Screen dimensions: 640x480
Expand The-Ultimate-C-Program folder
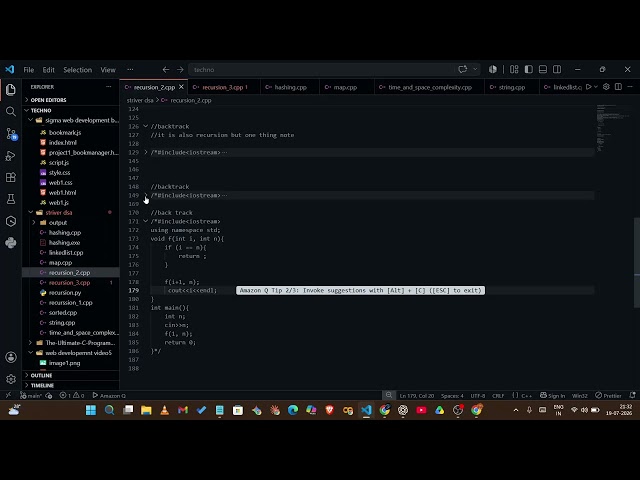pyautogui.click(x=71, y=343)
